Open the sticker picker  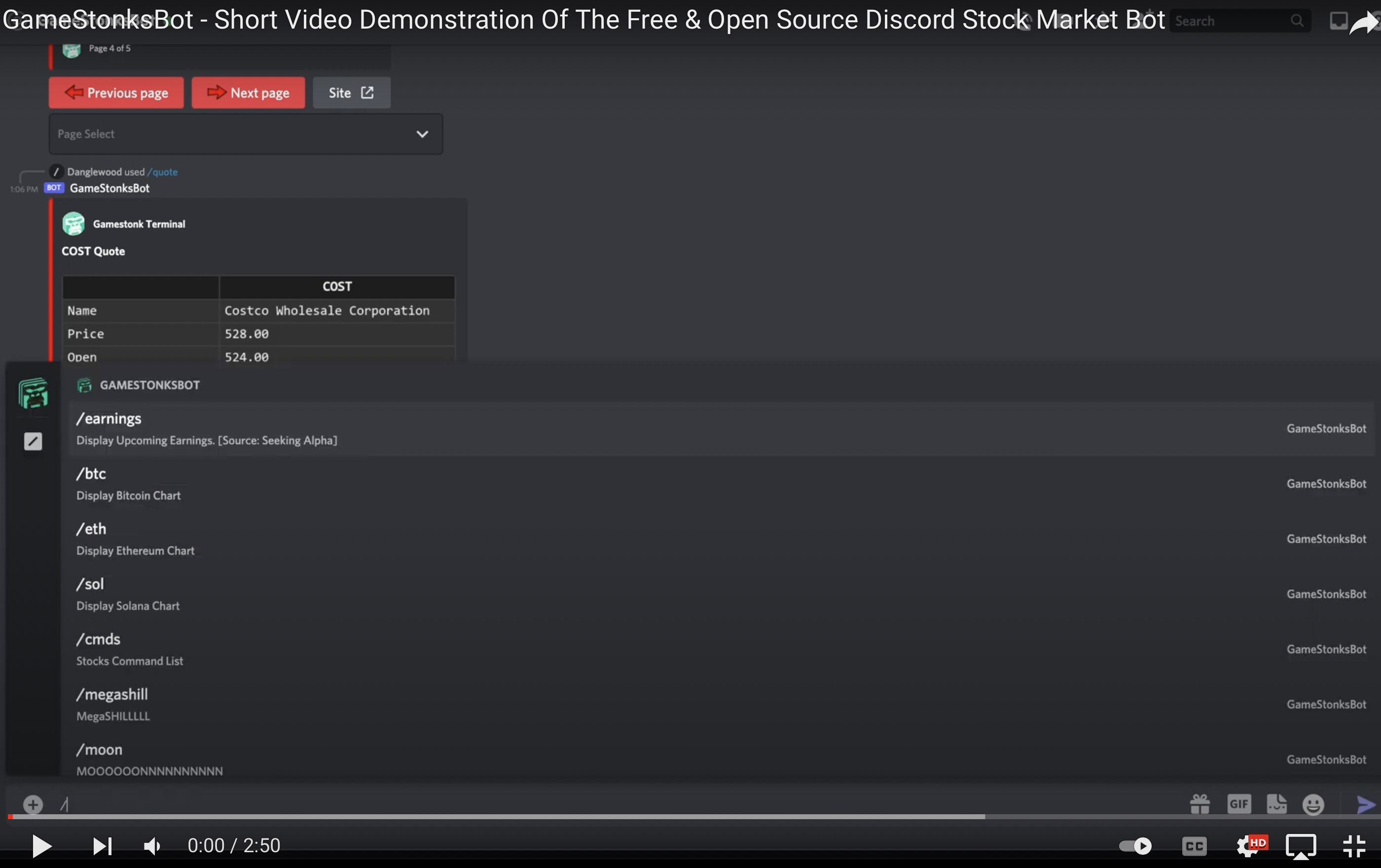(1276, 804)
